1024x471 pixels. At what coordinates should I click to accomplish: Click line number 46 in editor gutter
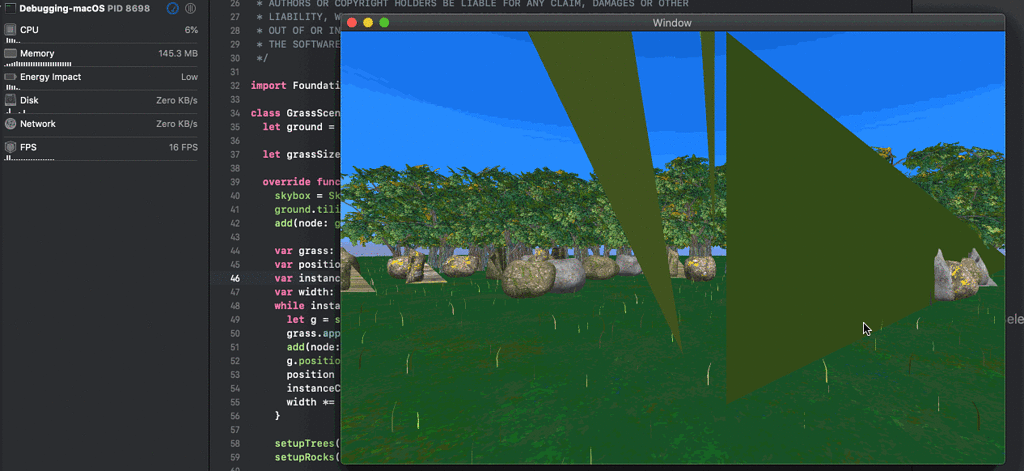[x=235, y=278]
